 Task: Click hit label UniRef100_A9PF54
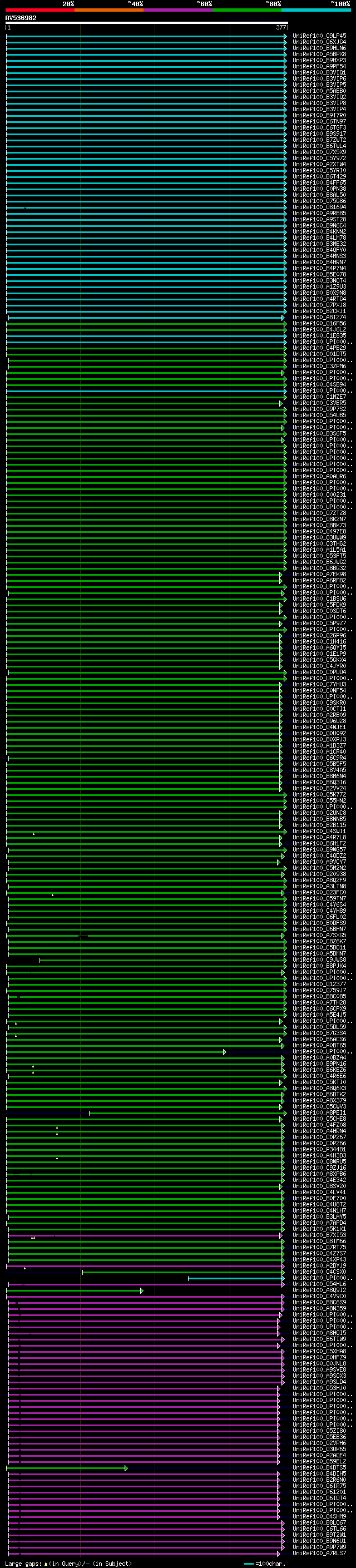[319, 66]
